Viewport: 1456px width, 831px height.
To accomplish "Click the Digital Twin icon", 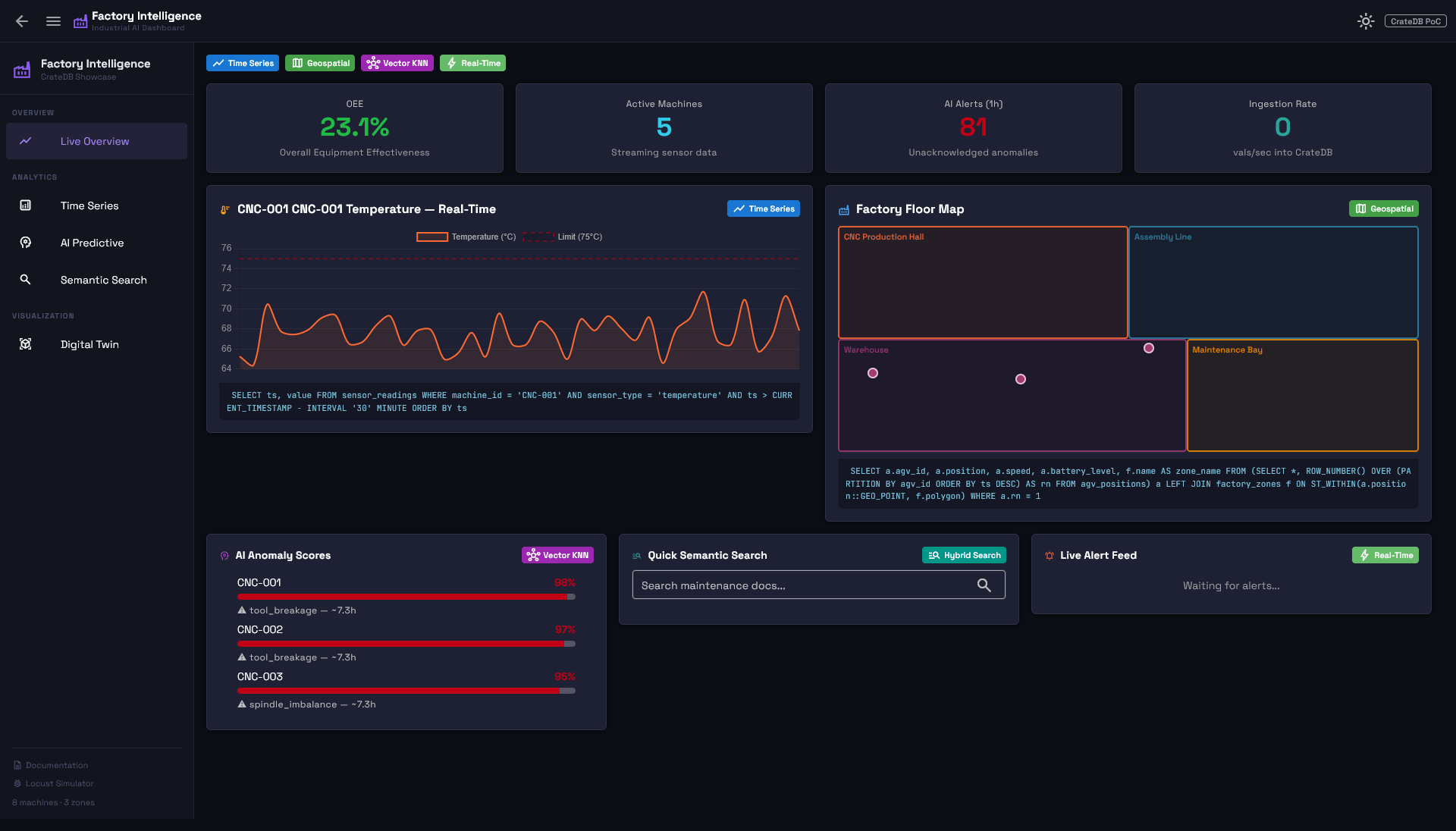I will pos(25,344).
